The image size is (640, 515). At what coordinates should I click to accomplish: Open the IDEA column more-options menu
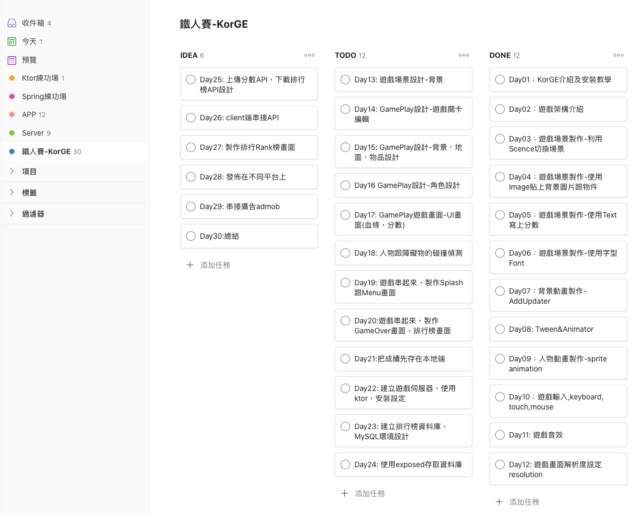pyautogui.click(x=309, y=55)
